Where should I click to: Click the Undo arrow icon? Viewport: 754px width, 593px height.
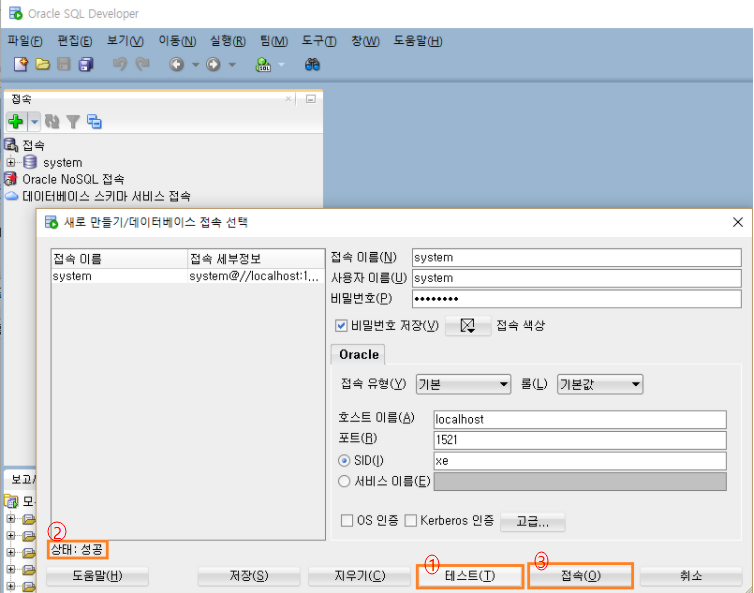[x=120, y=64]
